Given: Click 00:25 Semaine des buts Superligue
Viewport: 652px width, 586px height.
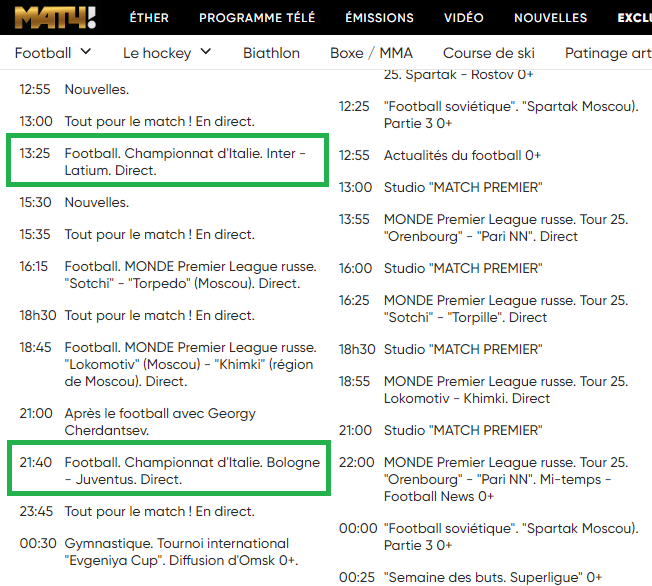Looking at the screenshot, I should (470, 577).
